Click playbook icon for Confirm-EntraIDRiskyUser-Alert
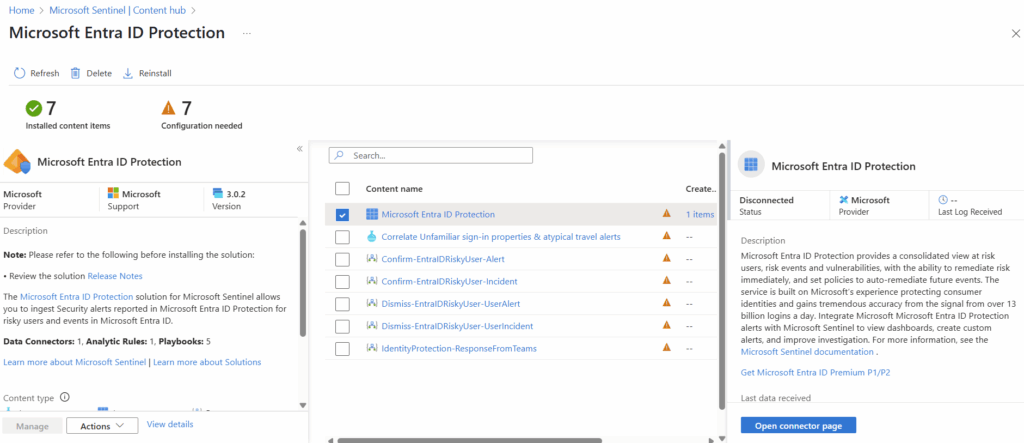 (x=372, y=259)
